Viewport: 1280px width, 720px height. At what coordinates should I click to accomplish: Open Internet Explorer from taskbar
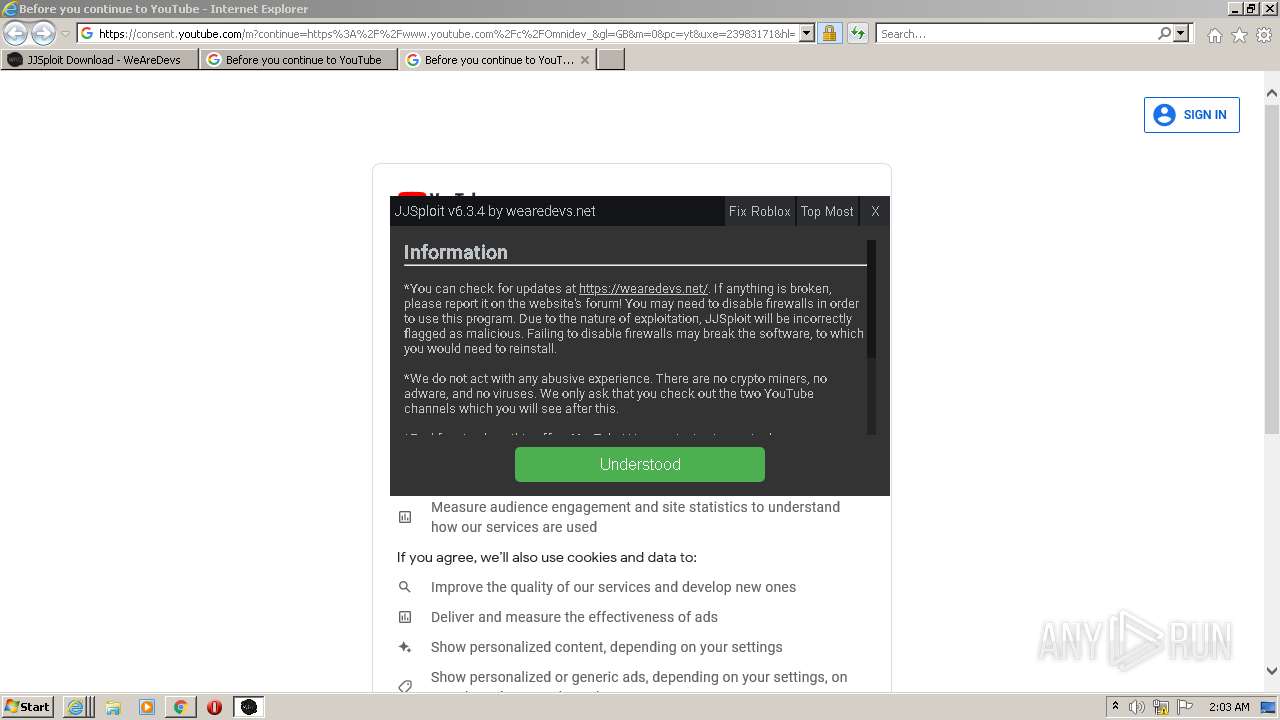76,707
